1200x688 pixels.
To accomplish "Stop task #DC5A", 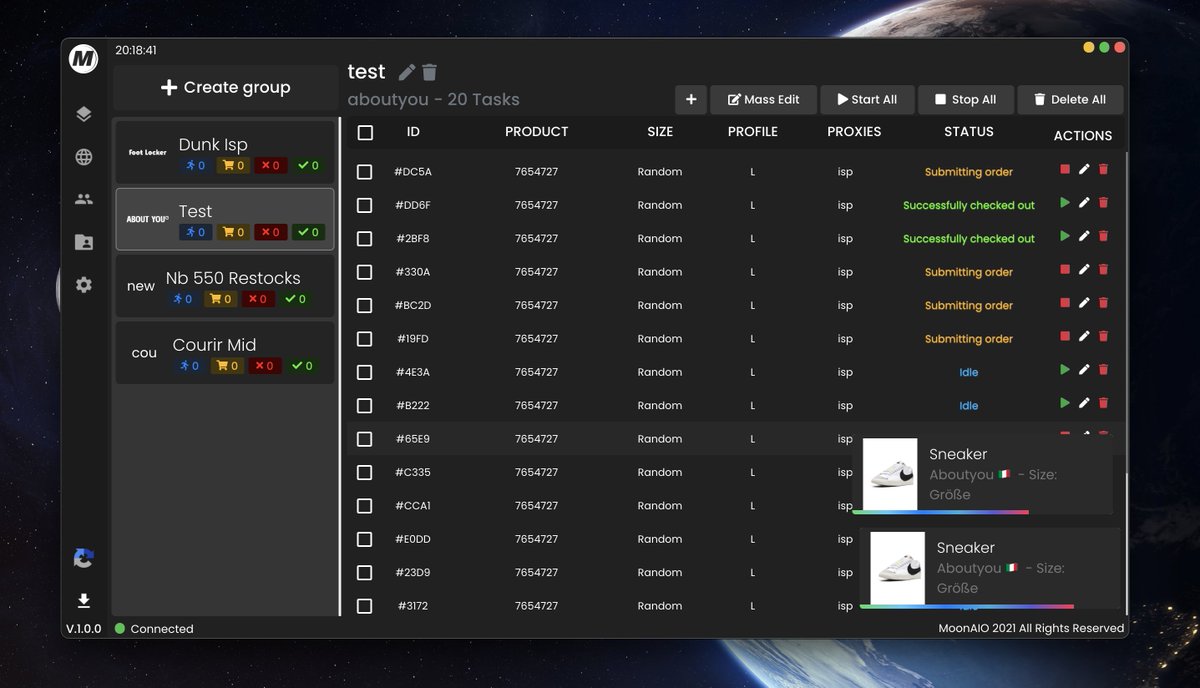I will pyautogui.click(x=1065, y=170).
